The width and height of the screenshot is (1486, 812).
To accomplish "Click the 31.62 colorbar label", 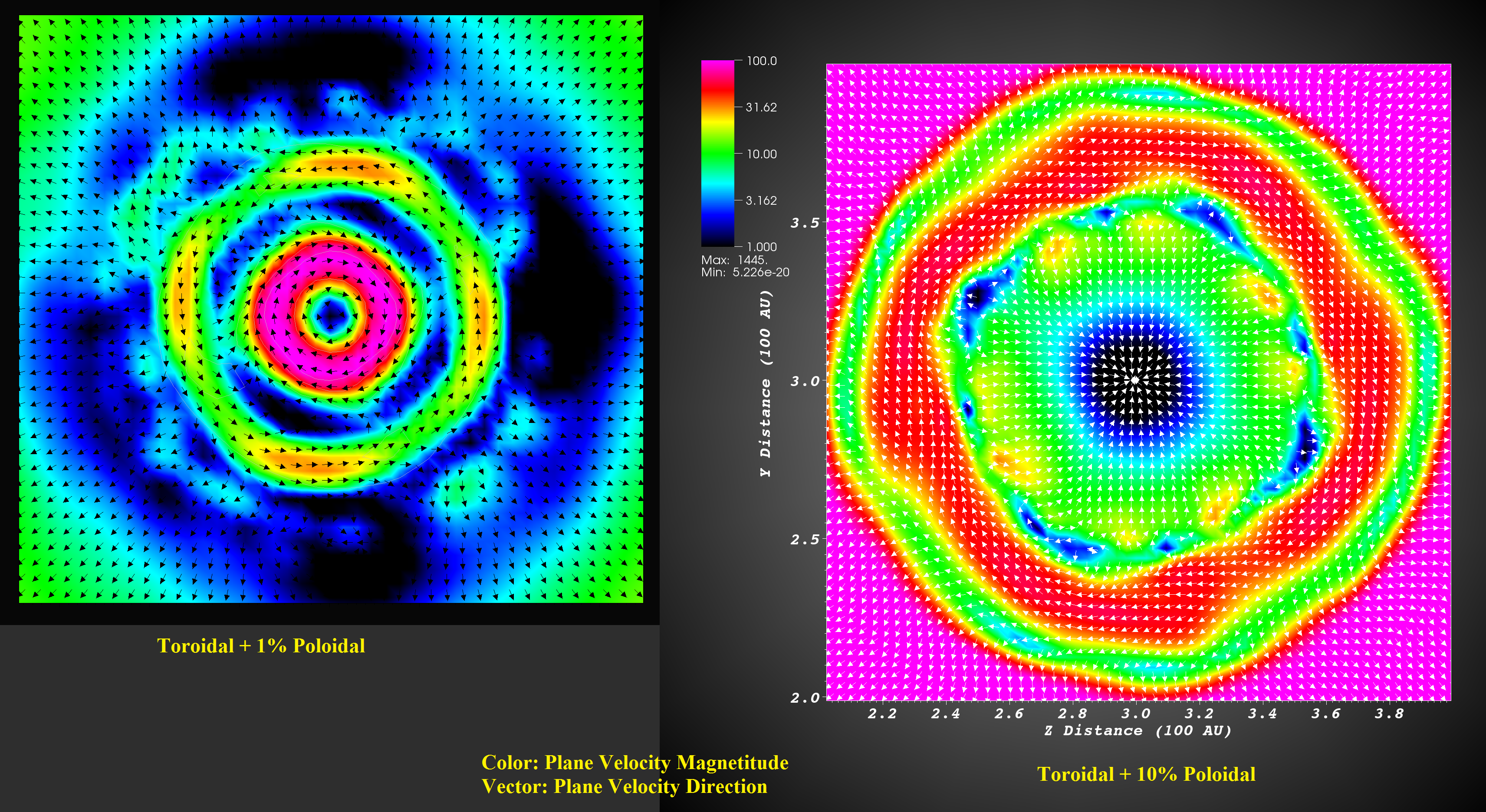I will point(762,107).
